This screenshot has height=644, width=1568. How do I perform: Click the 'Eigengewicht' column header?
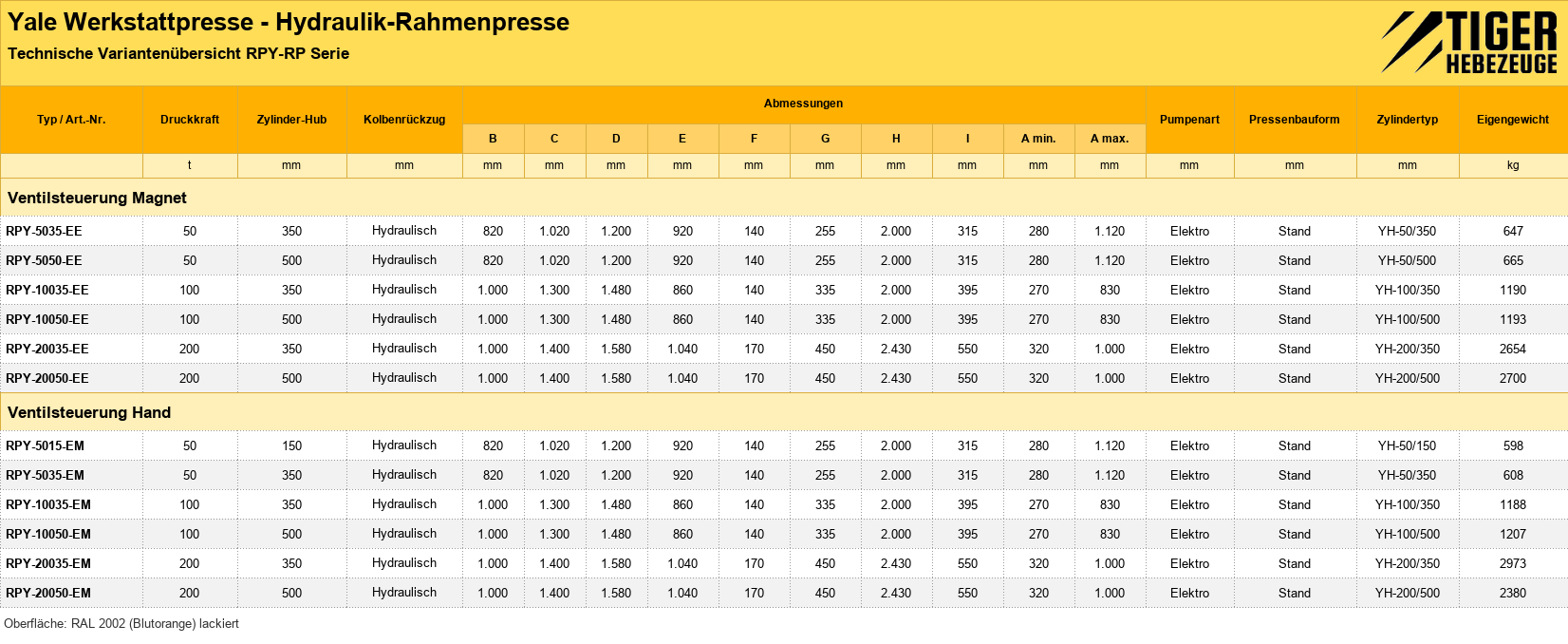(x=1513, y=120)
